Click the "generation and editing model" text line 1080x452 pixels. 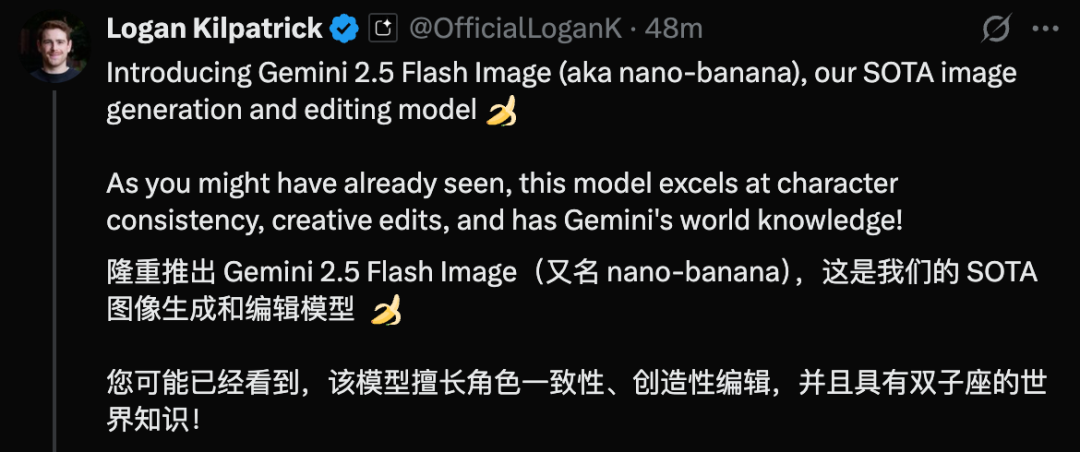click(x=291, y=111)
